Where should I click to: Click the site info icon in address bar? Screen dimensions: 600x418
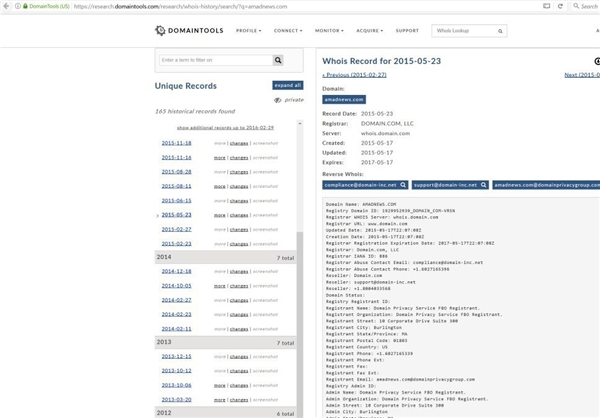click(x=18, y=6)
